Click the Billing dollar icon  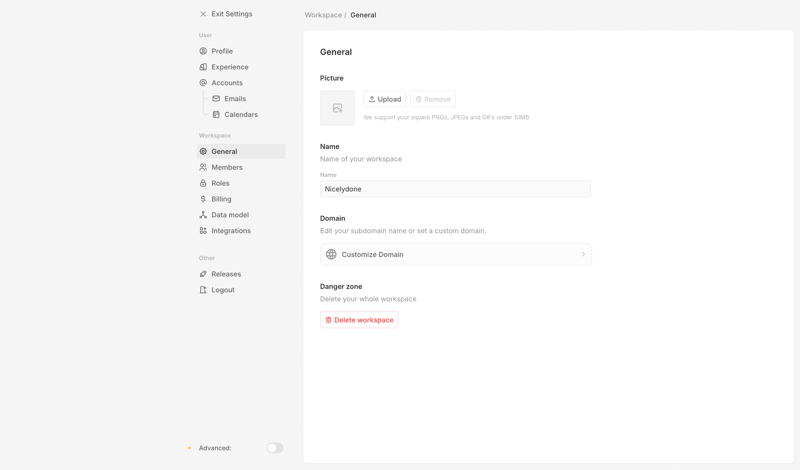[203, 199]
